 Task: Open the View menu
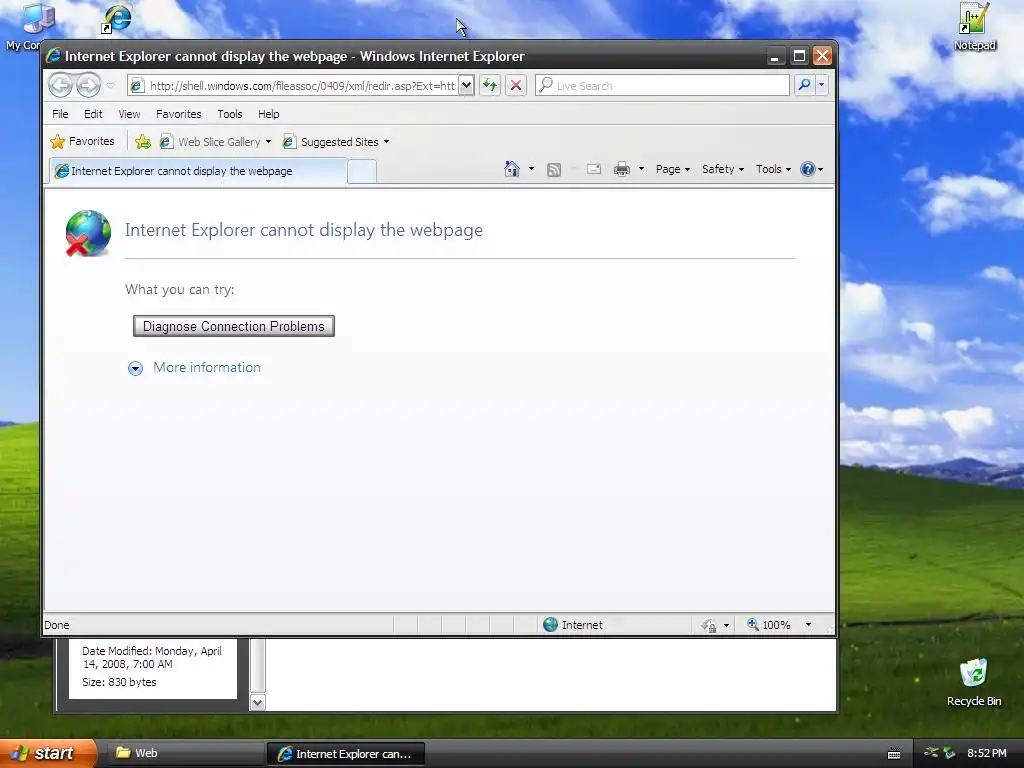coord(129,114)
